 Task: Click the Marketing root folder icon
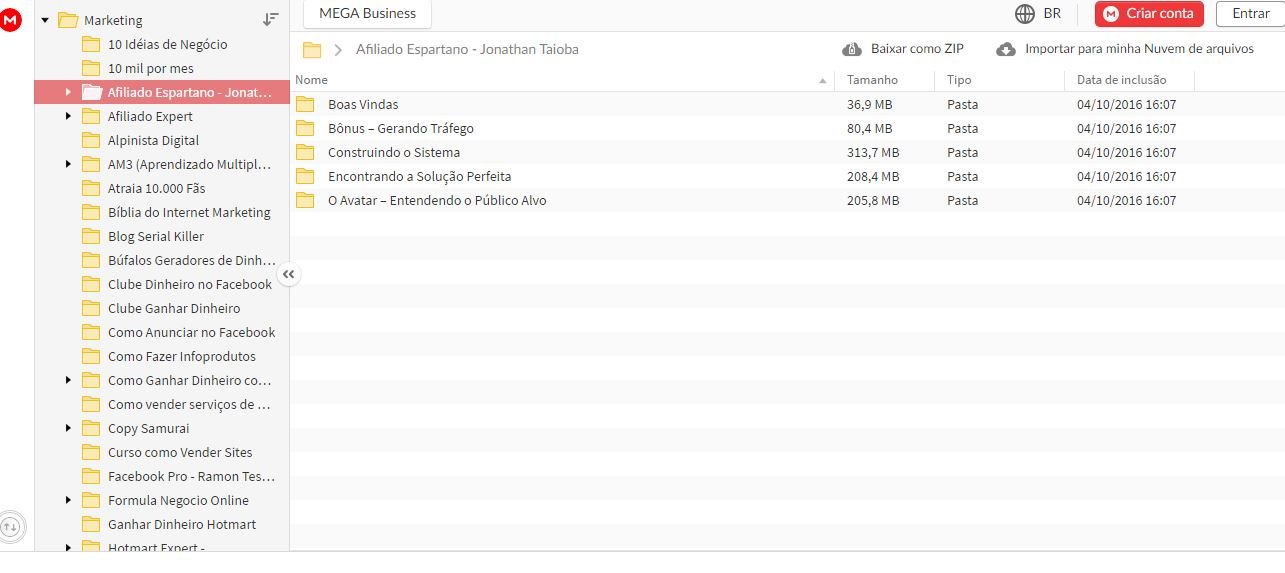coord(68,20)
